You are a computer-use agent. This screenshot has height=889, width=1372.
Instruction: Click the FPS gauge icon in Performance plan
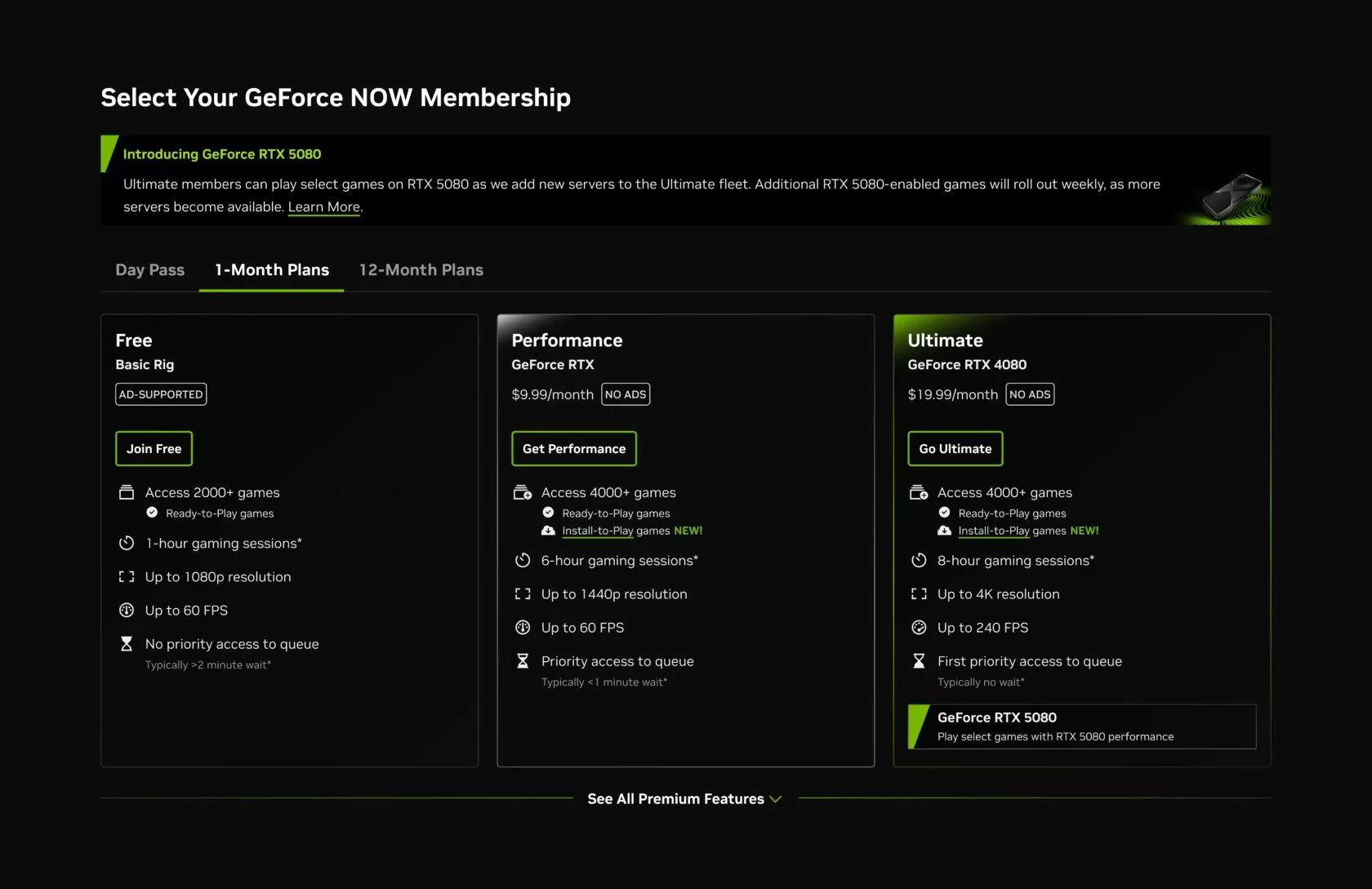pos(523,627)
